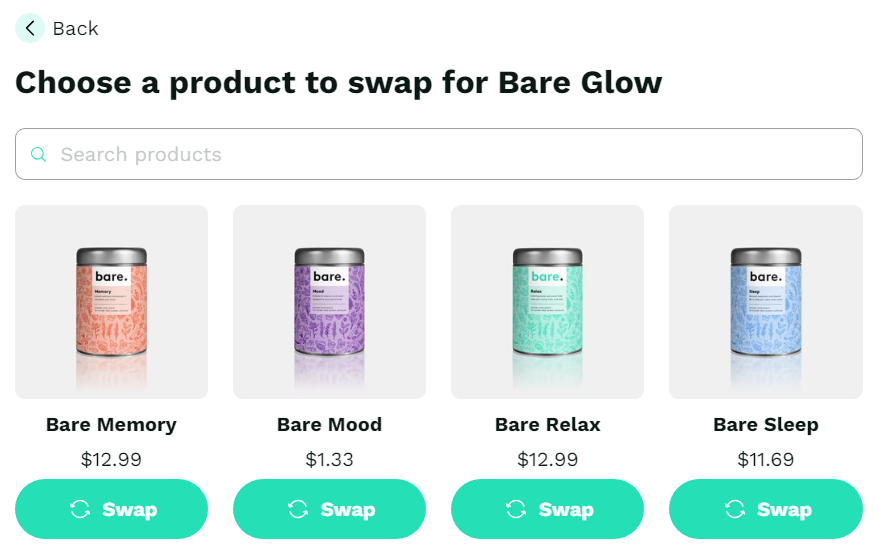Screen dimensions: 878x551
Task: Swap Bare Glow for Bare Sleep
Action: 765,509
